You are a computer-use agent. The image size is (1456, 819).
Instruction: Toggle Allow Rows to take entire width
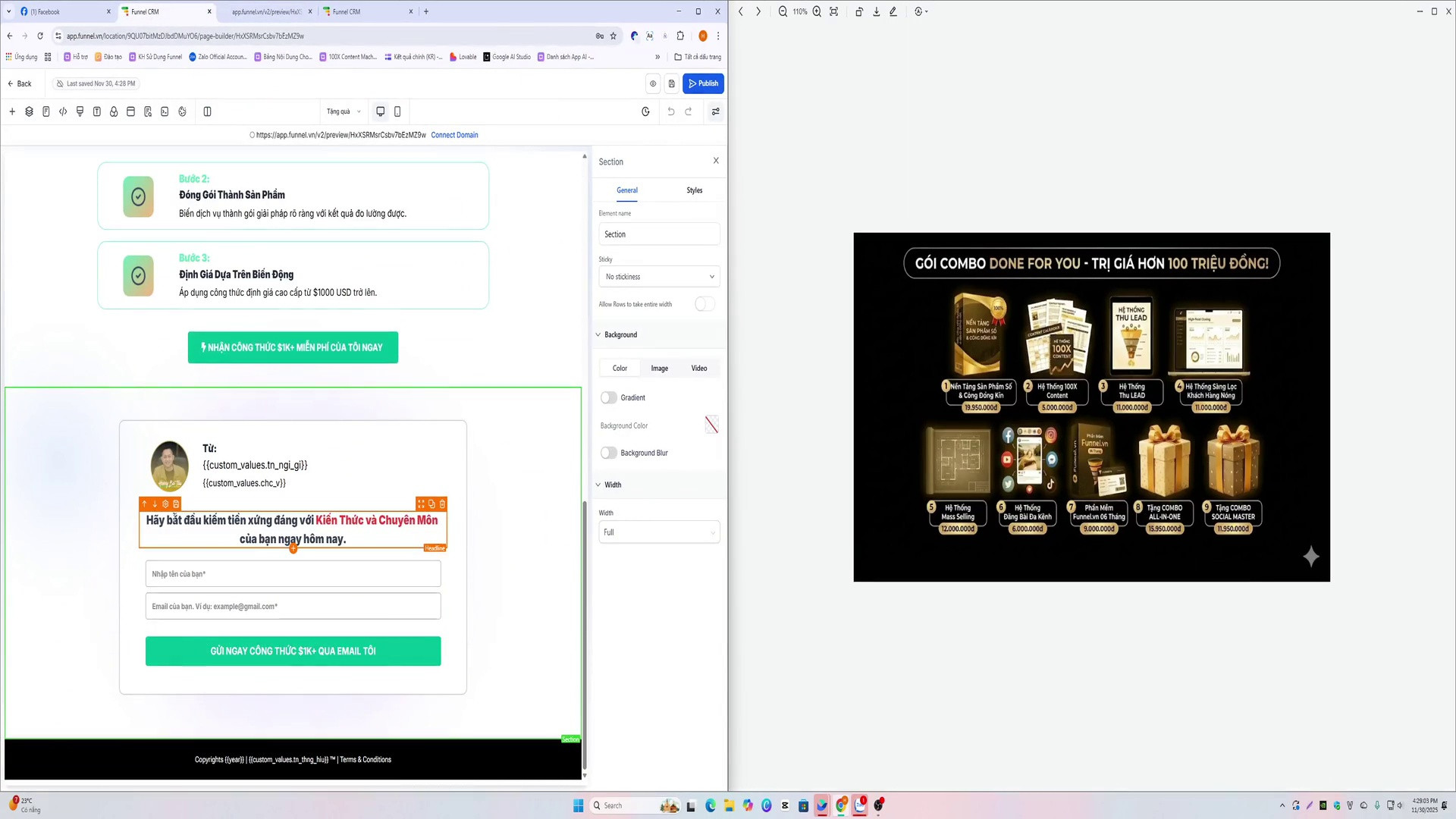704,304
